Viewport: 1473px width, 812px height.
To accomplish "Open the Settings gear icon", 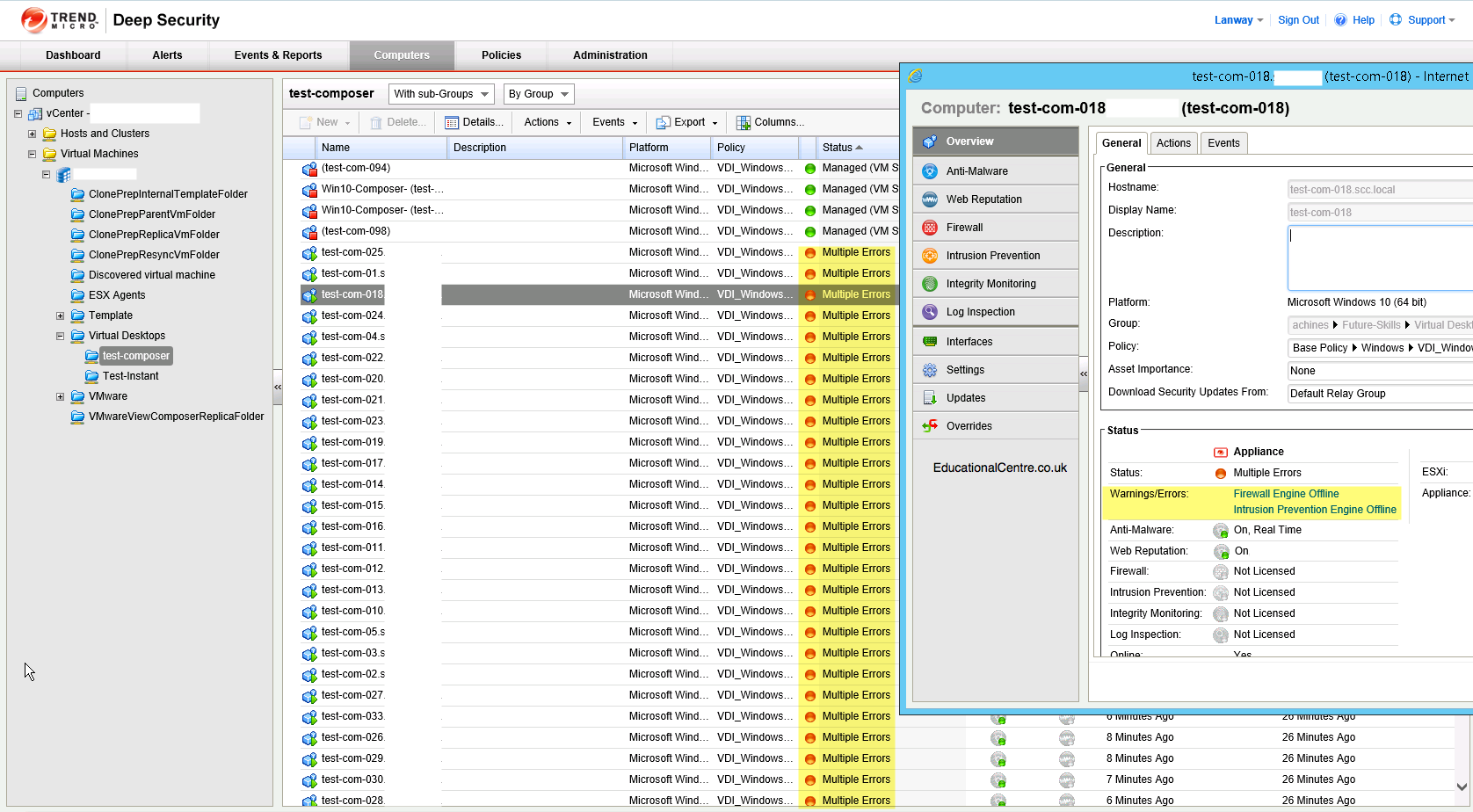I will tap(930, 370).
